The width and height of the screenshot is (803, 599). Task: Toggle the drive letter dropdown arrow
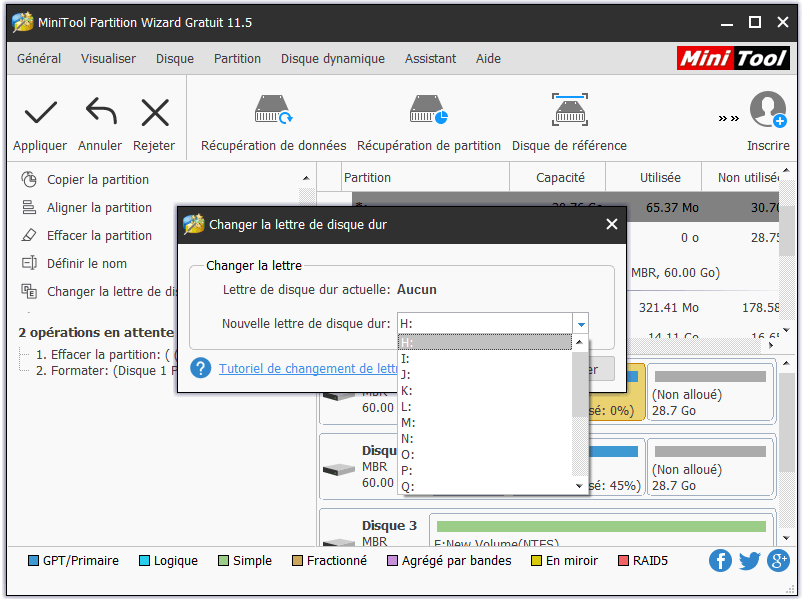pyautogui.click(x=581, y=324)
